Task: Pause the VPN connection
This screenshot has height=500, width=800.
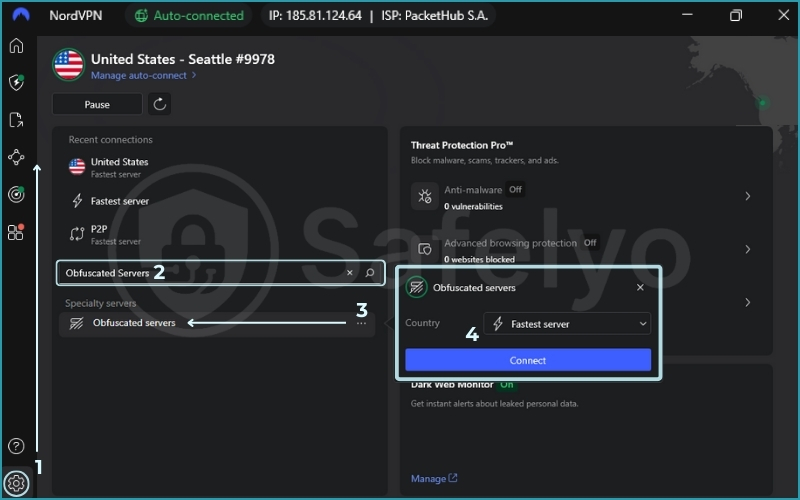Action: click(97, 104)
